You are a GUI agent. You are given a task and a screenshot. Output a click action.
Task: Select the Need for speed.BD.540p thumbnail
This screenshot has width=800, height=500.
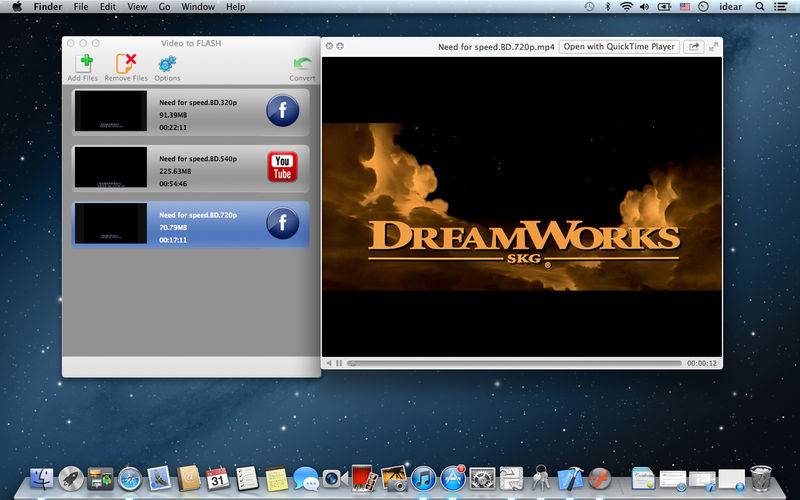(111, 167)
